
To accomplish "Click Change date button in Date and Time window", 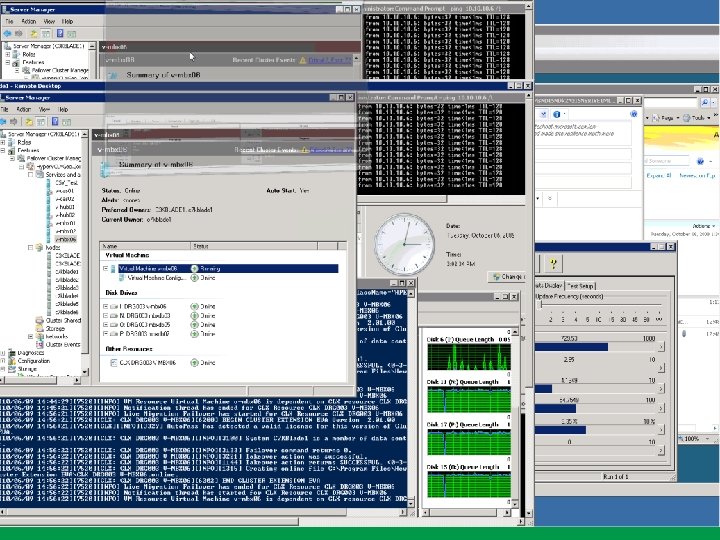I will pos(507,276).
